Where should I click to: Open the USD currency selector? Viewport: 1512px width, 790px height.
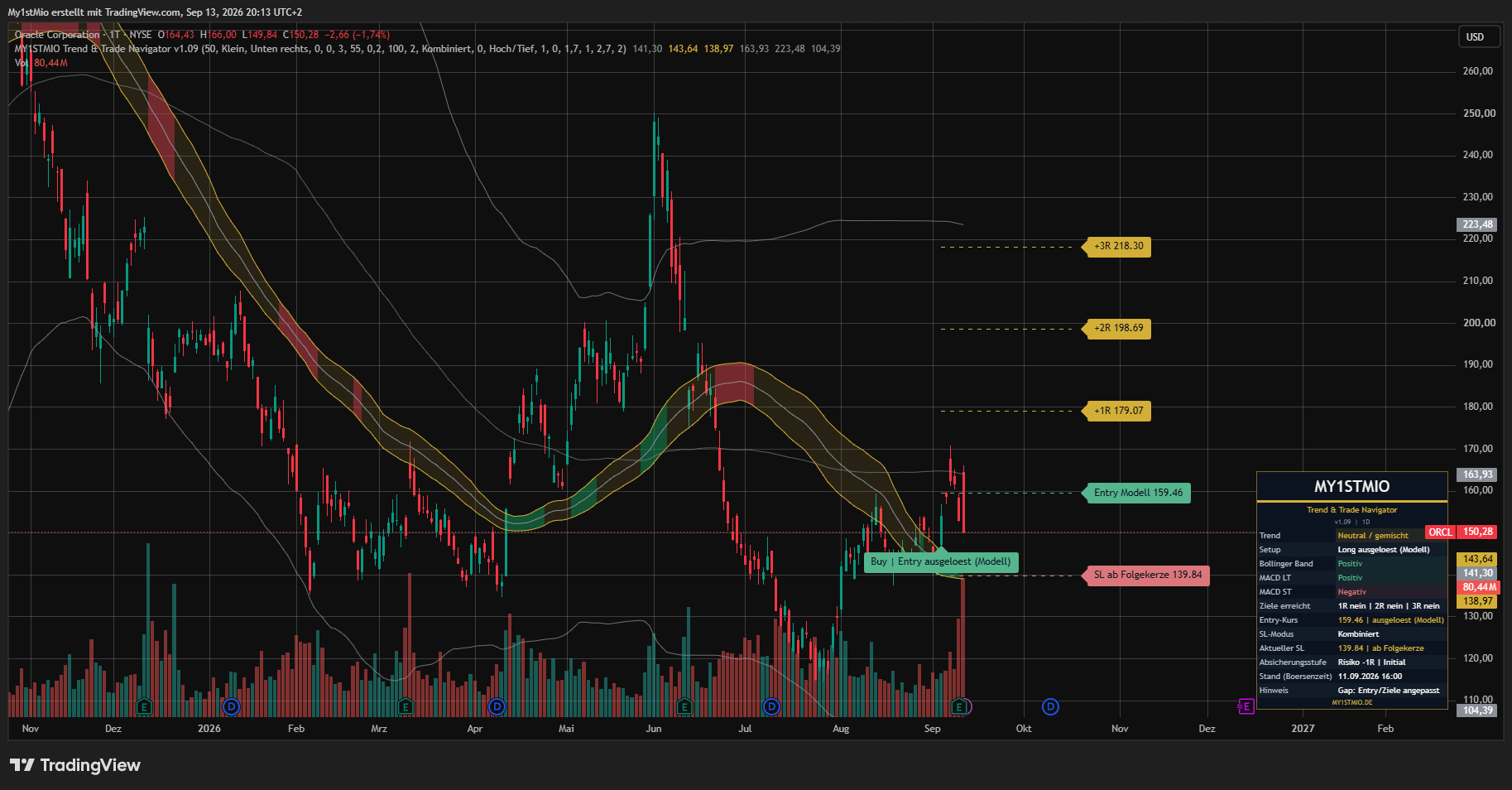click(1478, 37)
